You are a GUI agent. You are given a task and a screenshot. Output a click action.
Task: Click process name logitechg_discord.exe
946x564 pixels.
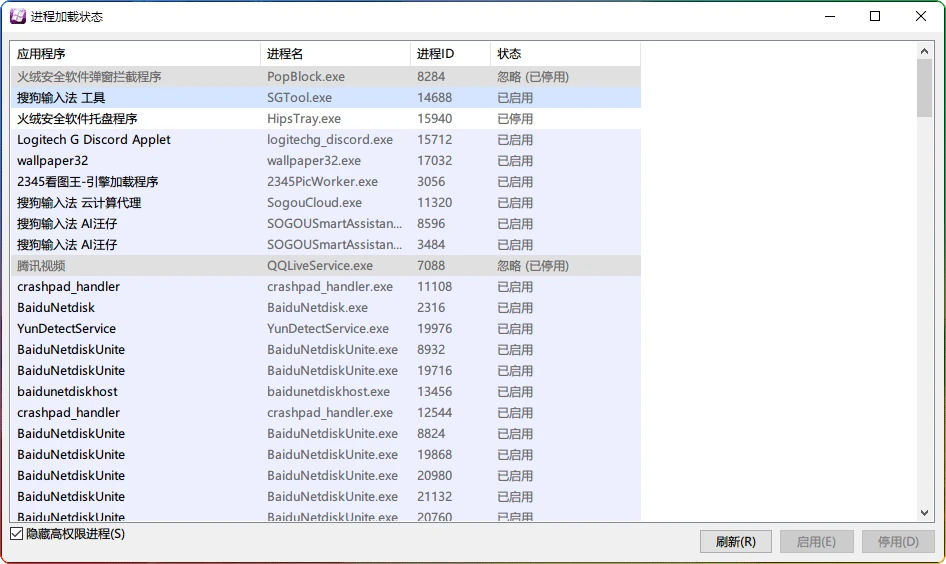pos(330,140)
